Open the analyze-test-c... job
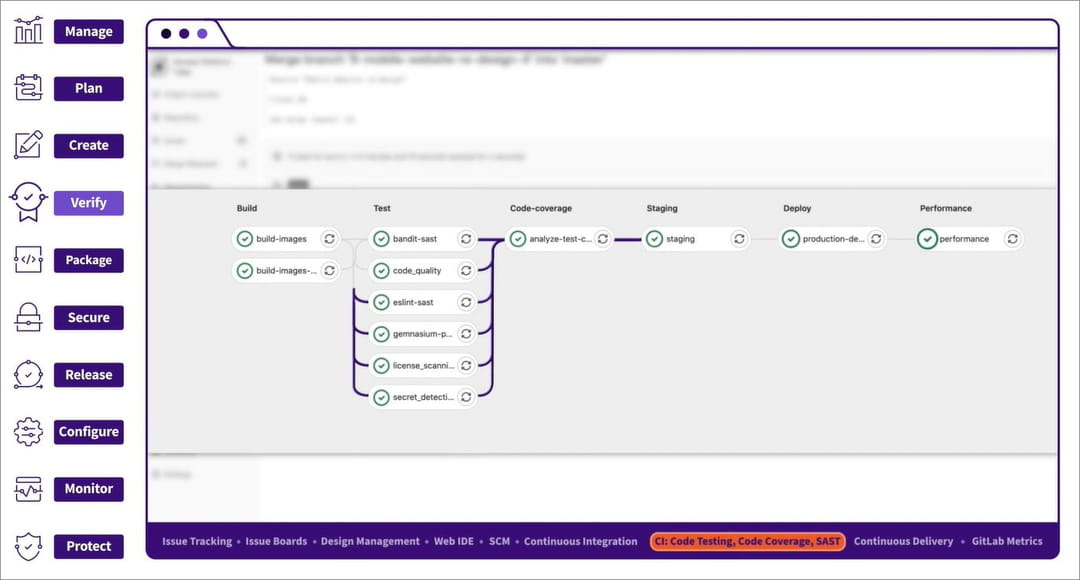1080x580 pixels. click(559, 239)
